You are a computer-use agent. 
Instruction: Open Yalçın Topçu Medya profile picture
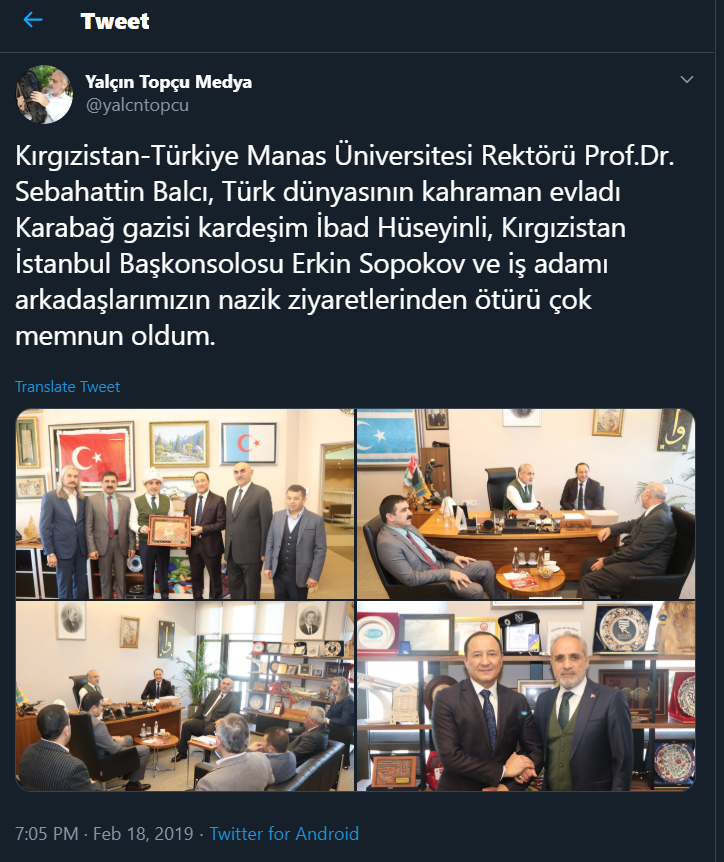44,94
